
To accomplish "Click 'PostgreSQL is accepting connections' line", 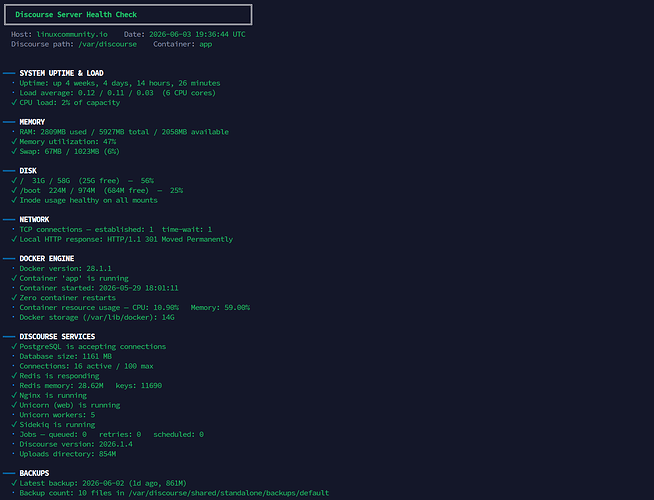I will (x=93, y=347).
